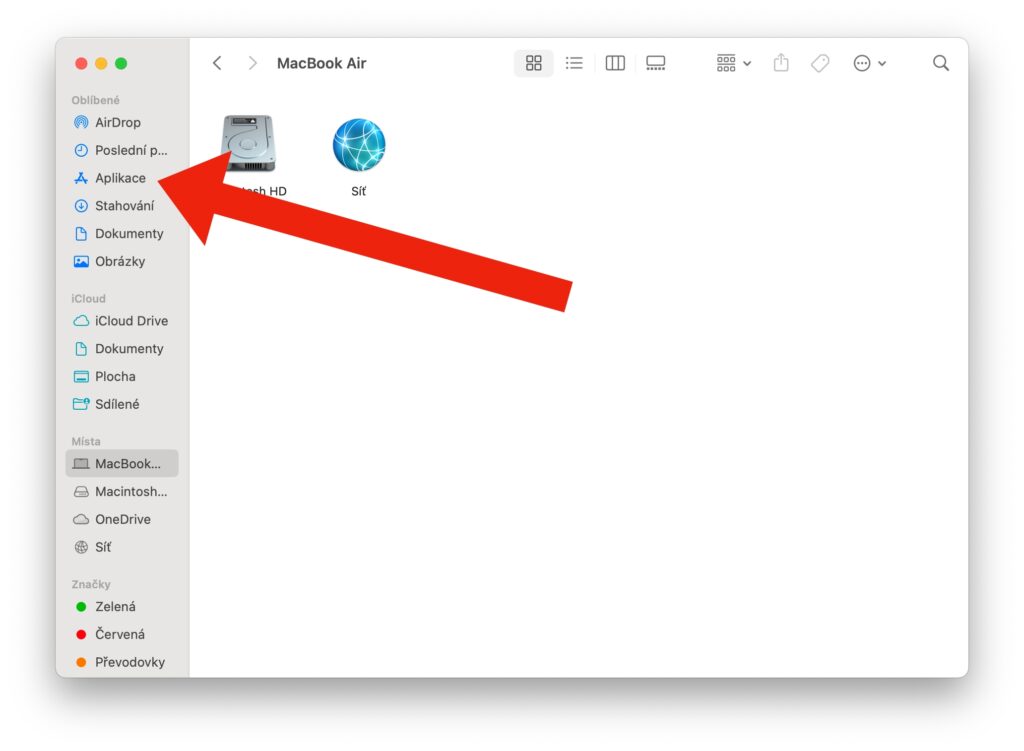Click the red Červená tag

[x=119, y=634]
